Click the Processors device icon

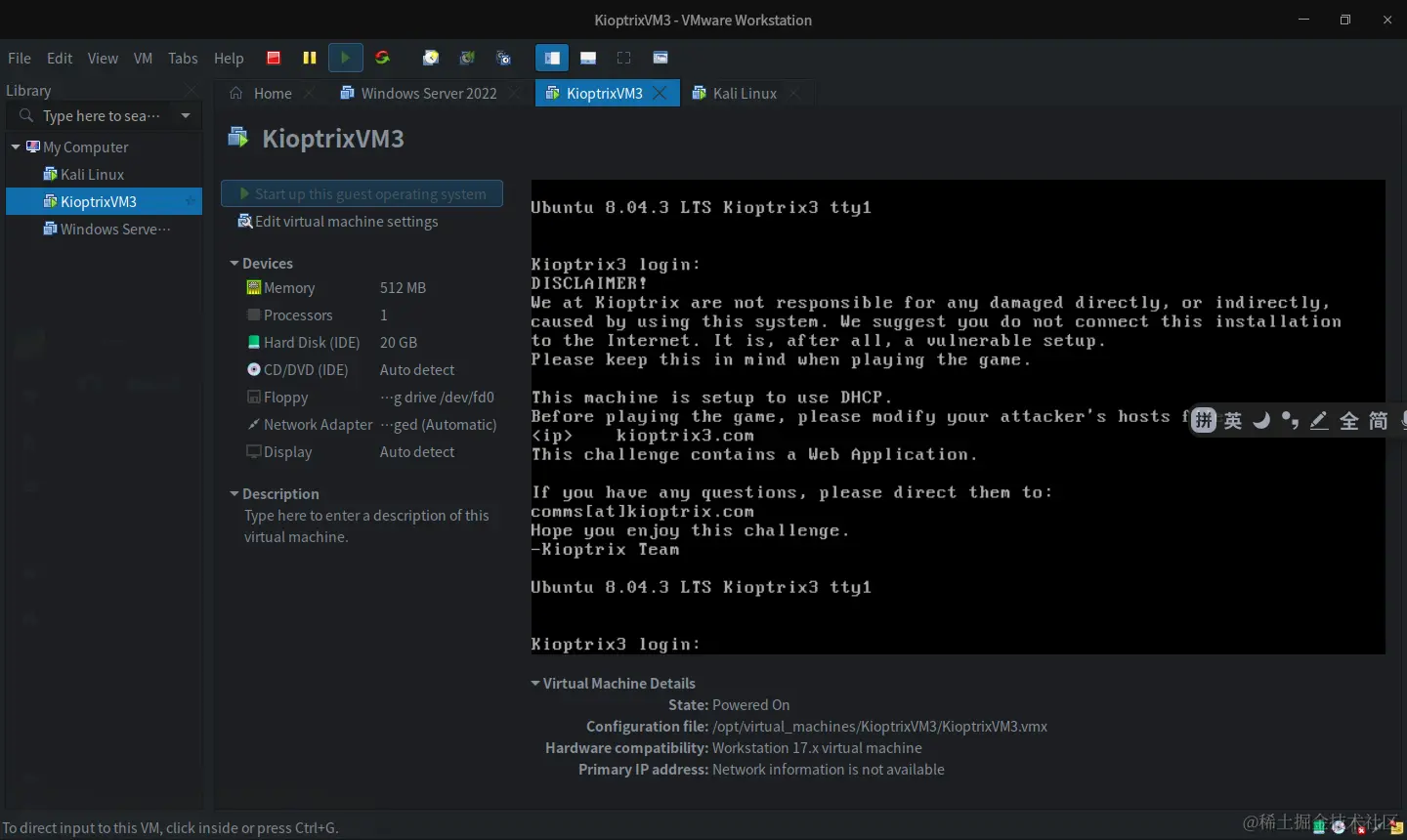tap(254, 315)
